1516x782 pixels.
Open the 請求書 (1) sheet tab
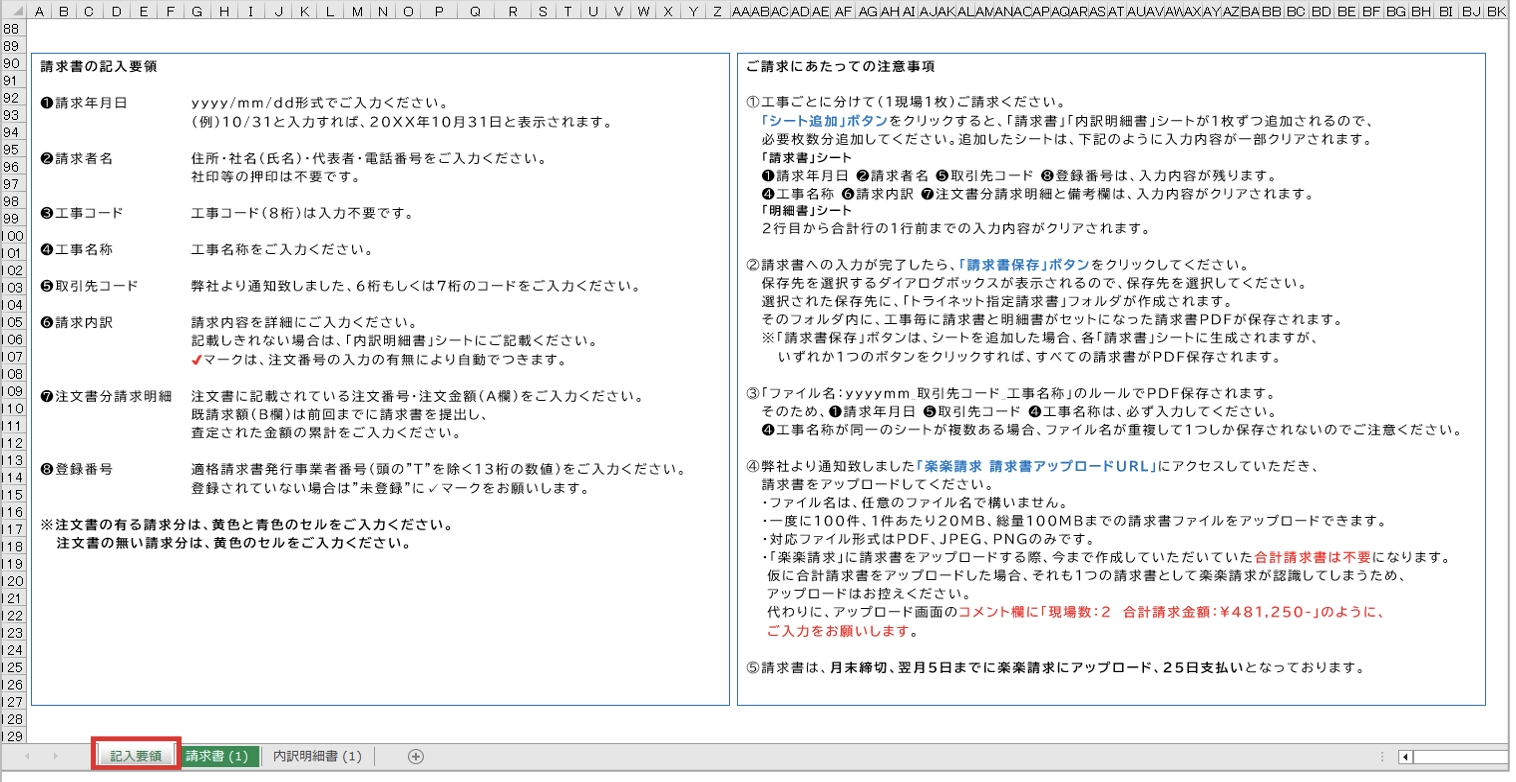point(217,757)
